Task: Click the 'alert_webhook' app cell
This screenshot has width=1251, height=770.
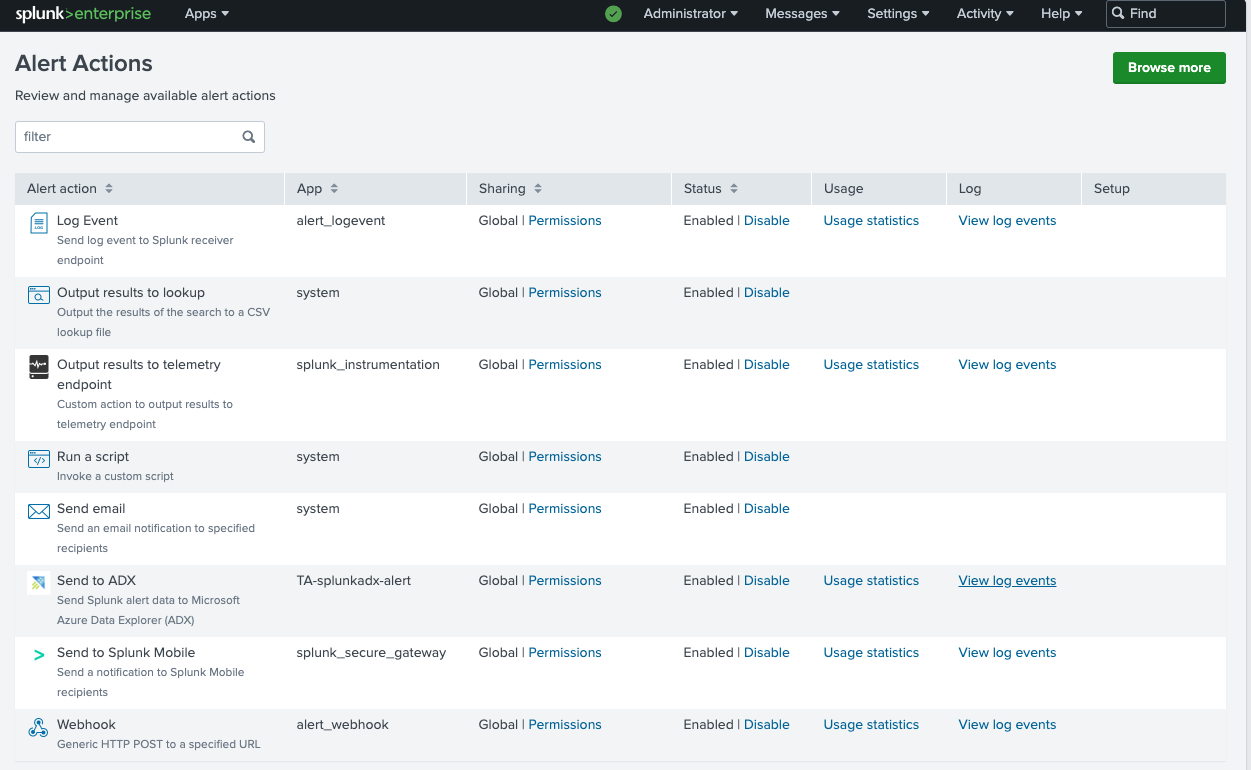Action: [x=343, y=725]
